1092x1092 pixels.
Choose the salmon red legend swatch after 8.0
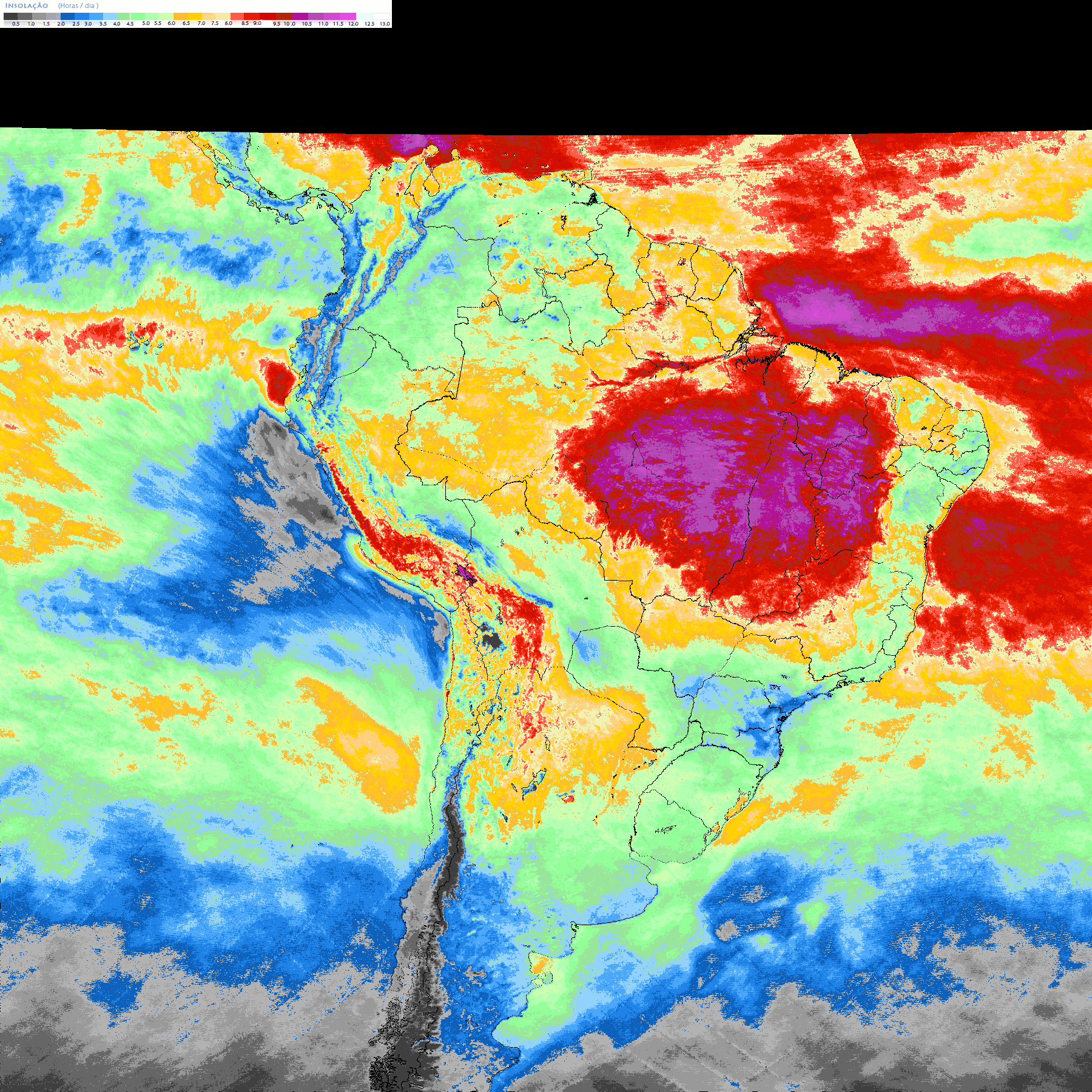[237, 16]
